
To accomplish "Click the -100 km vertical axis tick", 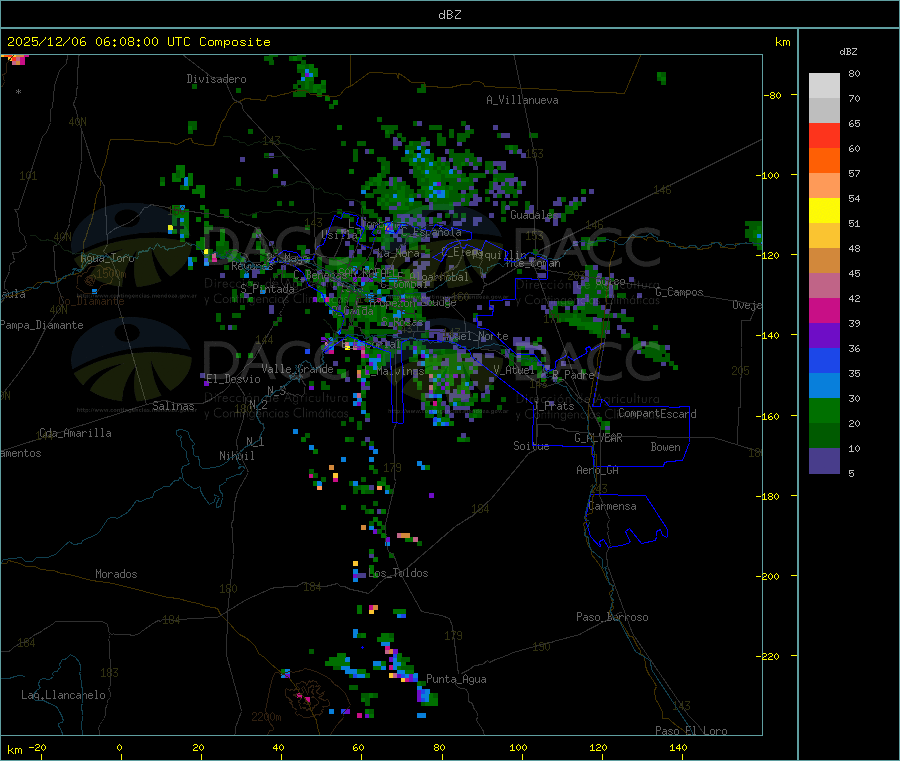I will point(768,175).
